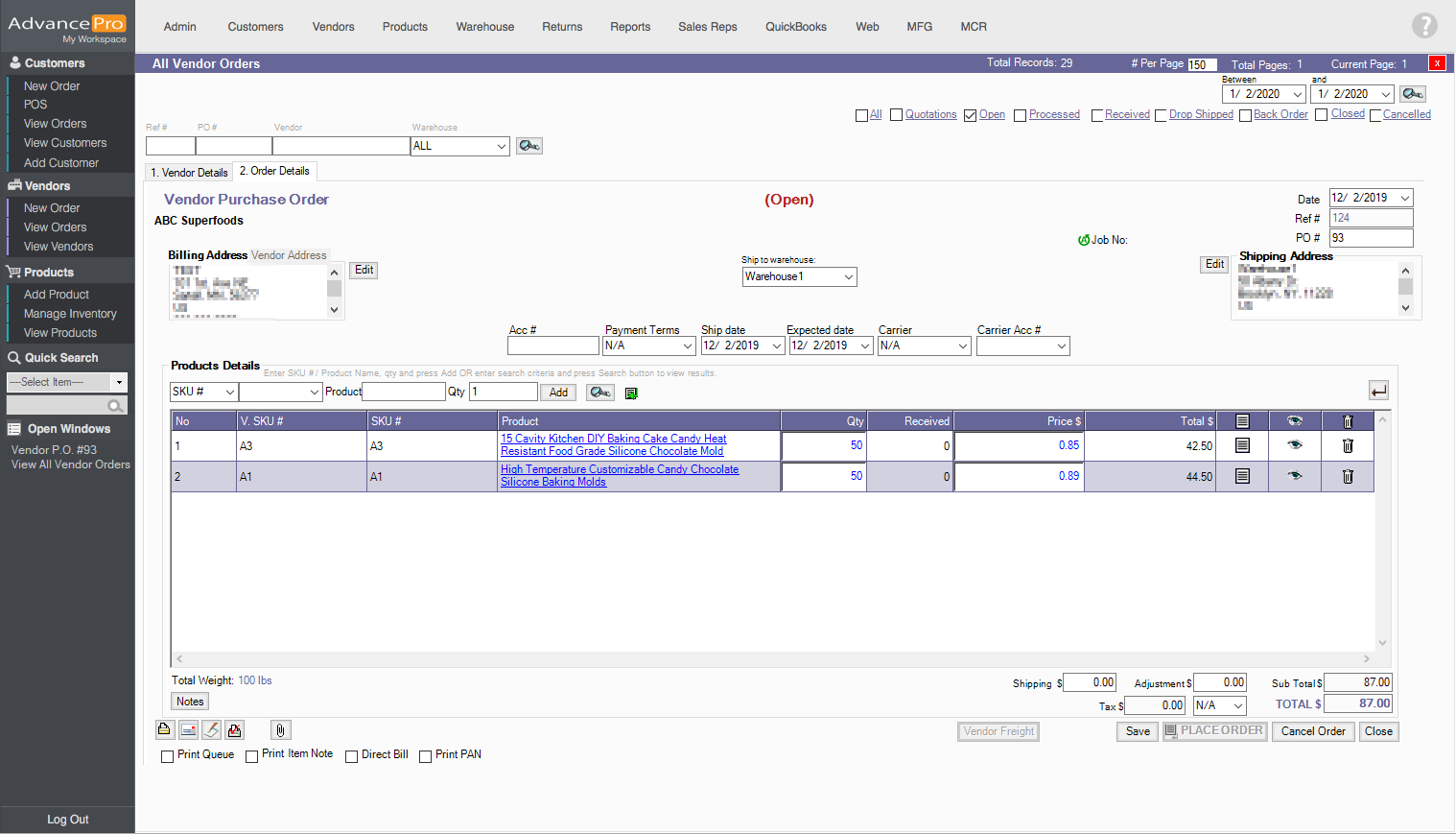Enable the Print Queue checkbox

coord(168,756)
